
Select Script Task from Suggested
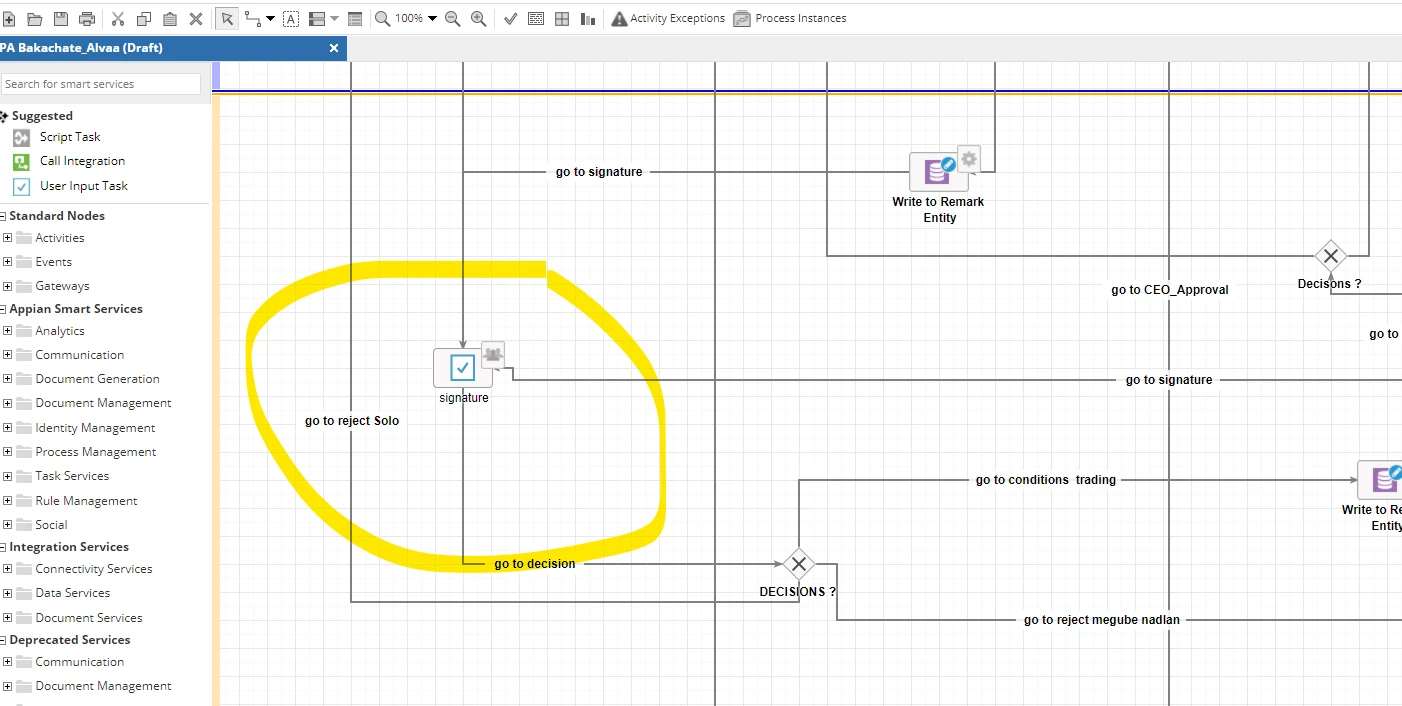(70, 137)
